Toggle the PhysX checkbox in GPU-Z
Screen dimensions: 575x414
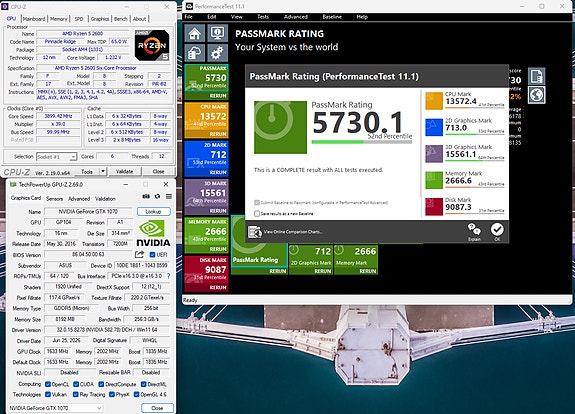coord(112,394)
